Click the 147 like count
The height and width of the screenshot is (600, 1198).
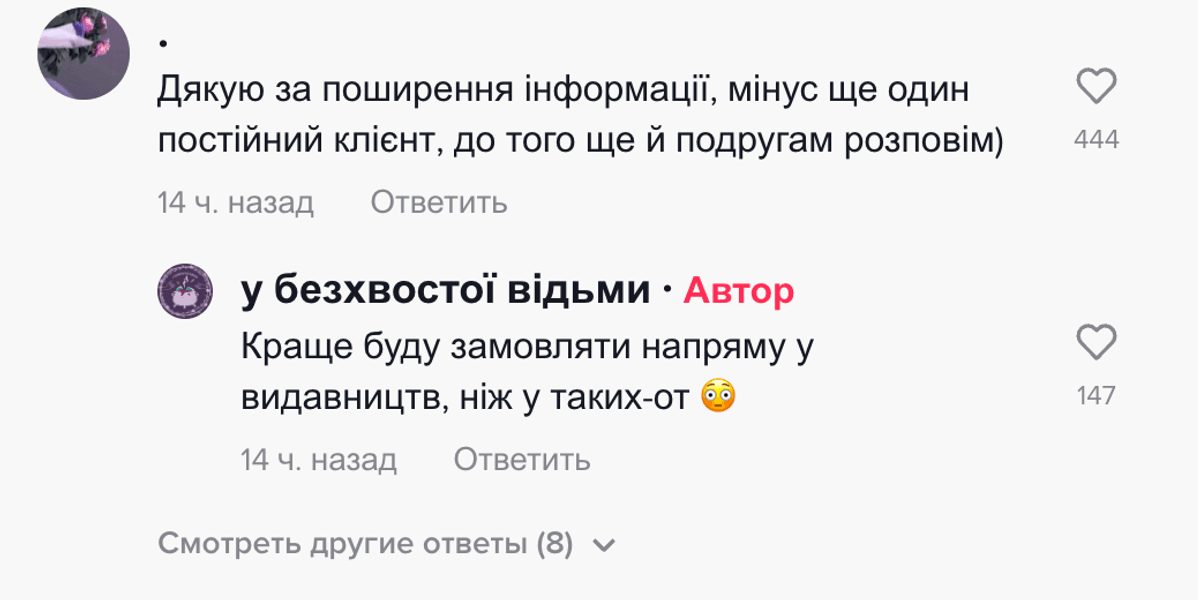[x=1098, y=396]
